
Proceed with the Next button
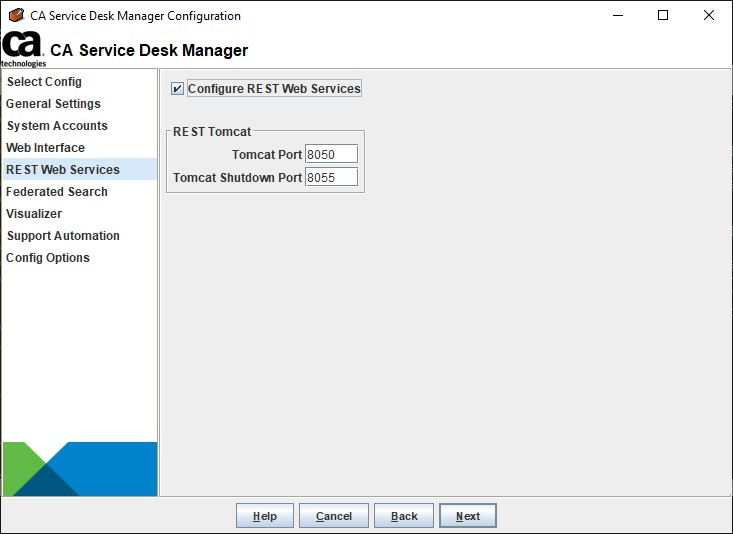point(468,516)
